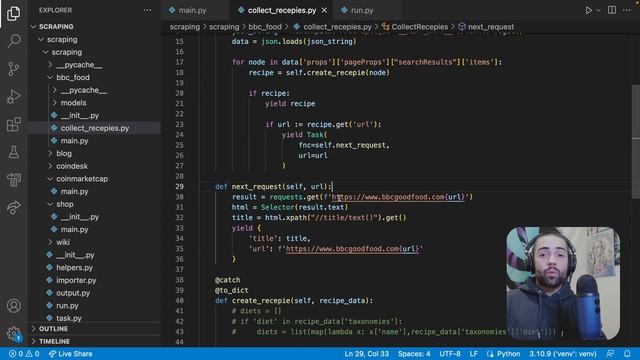This screenshot has width=640, height=360.
Task: Open the Testing flask view
Action: [13, 152]
